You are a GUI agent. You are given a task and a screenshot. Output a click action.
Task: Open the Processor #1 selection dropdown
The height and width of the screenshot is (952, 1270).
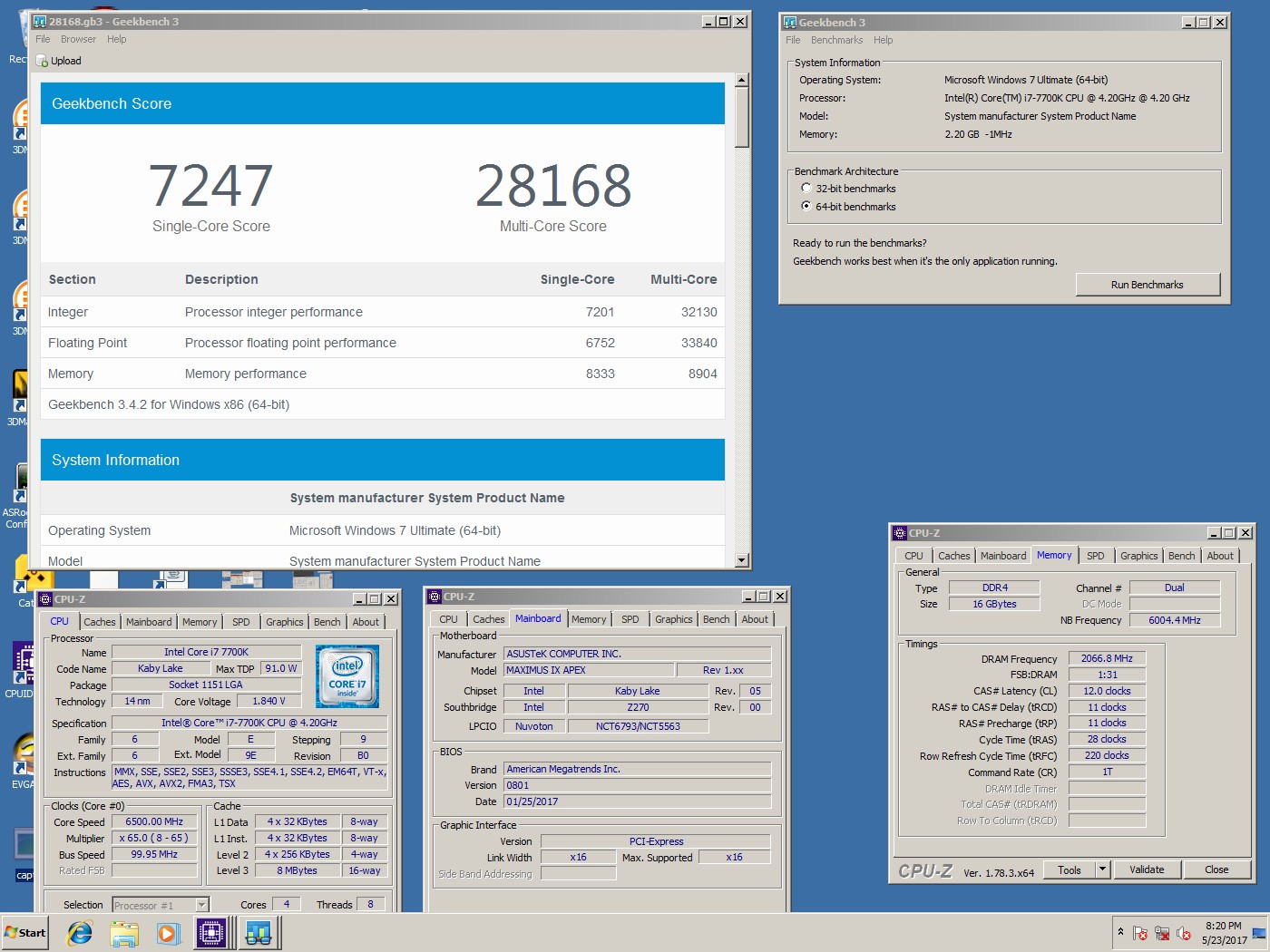coord(202,905)
